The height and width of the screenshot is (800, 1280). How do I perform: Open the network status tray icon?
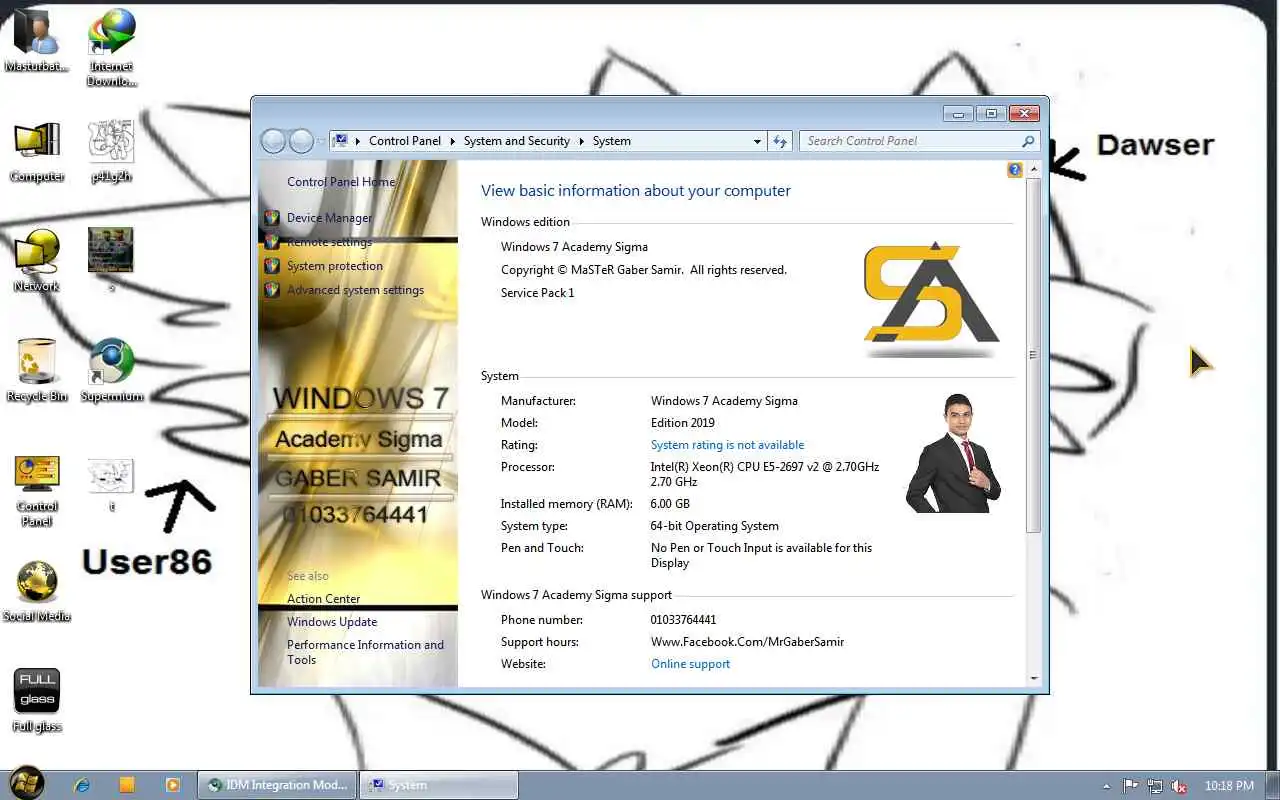pyautogui.click(x=1155, y=786)
